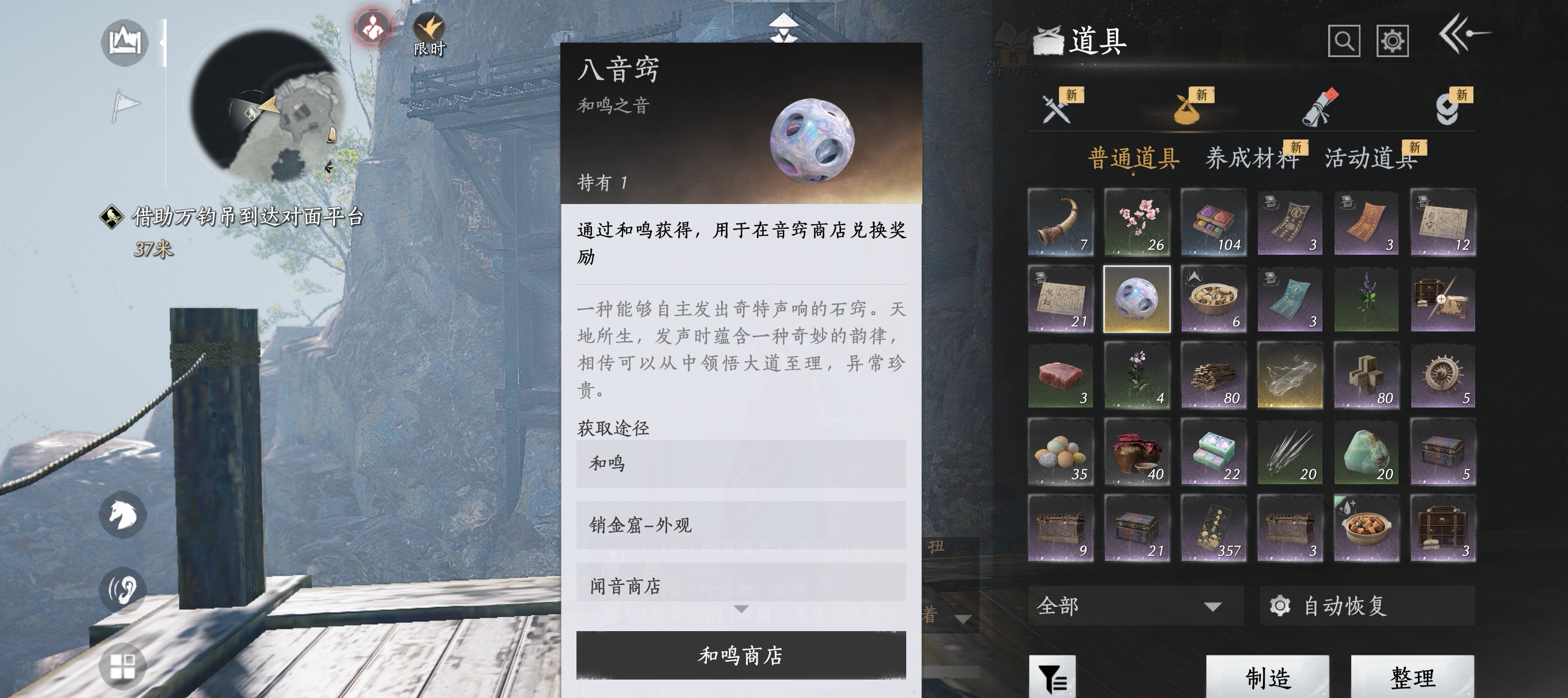Switch to the 养成材料 tab
Viewport: 1568px width, 698px height.
(1252, 159)
